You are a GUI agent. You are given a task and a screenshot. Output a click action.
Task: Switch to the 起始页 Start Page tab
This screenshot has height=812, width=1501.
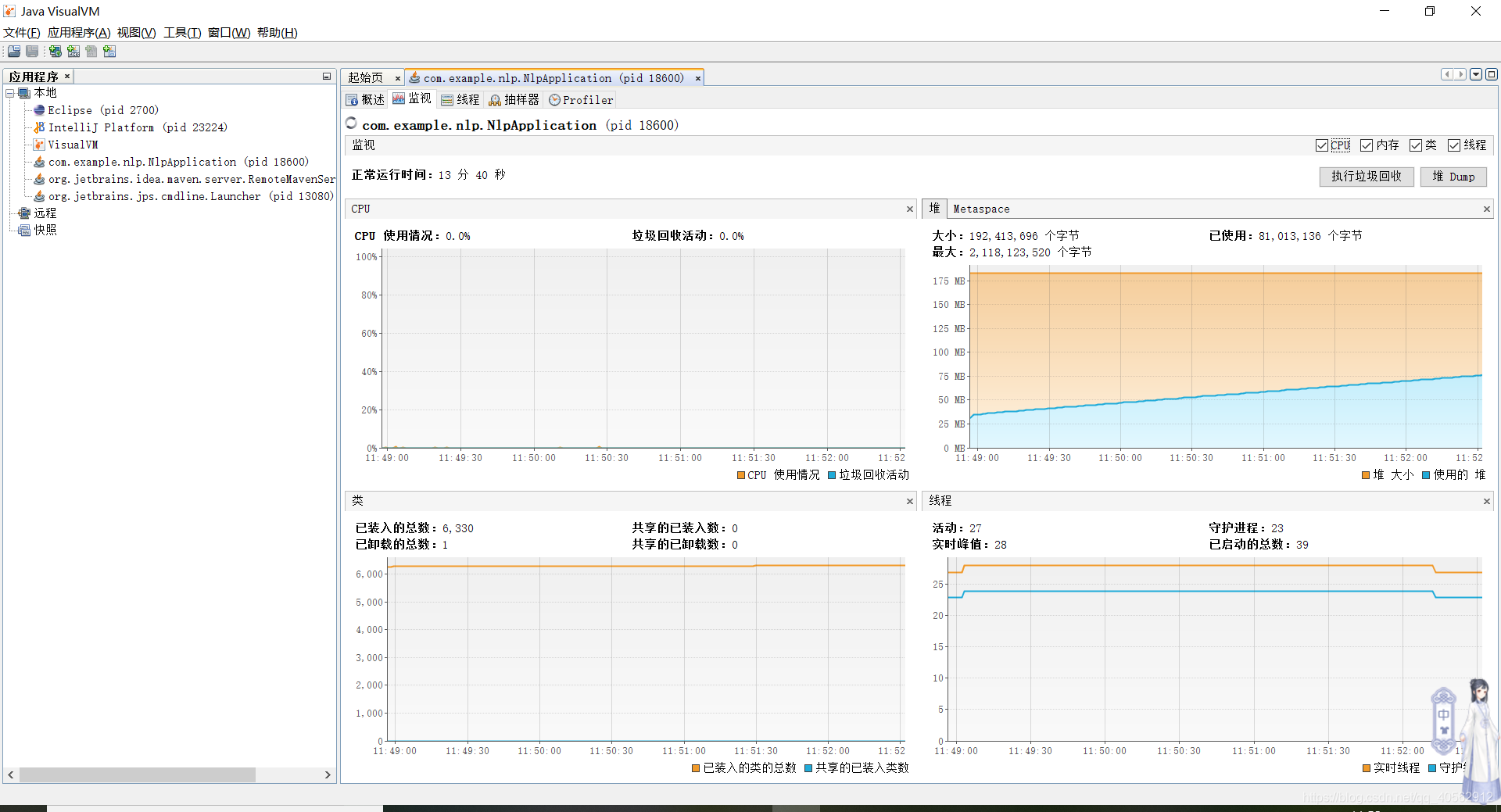[366, 78]
